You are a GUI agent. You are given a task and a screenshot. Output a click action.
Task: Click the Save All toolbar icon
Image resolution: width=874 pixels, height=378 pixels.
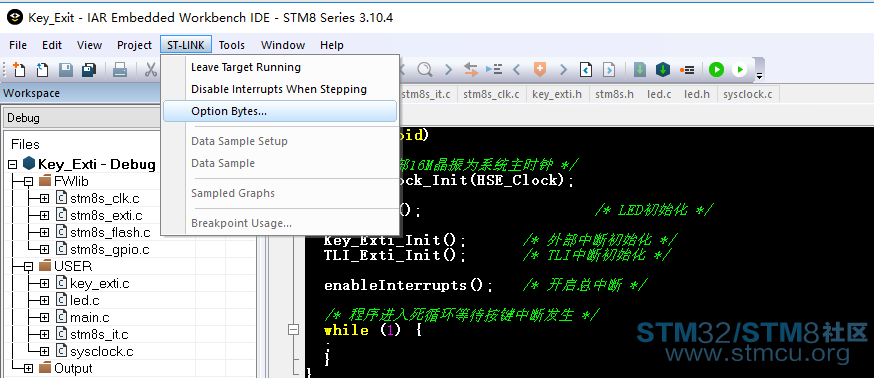click(89, 70)
